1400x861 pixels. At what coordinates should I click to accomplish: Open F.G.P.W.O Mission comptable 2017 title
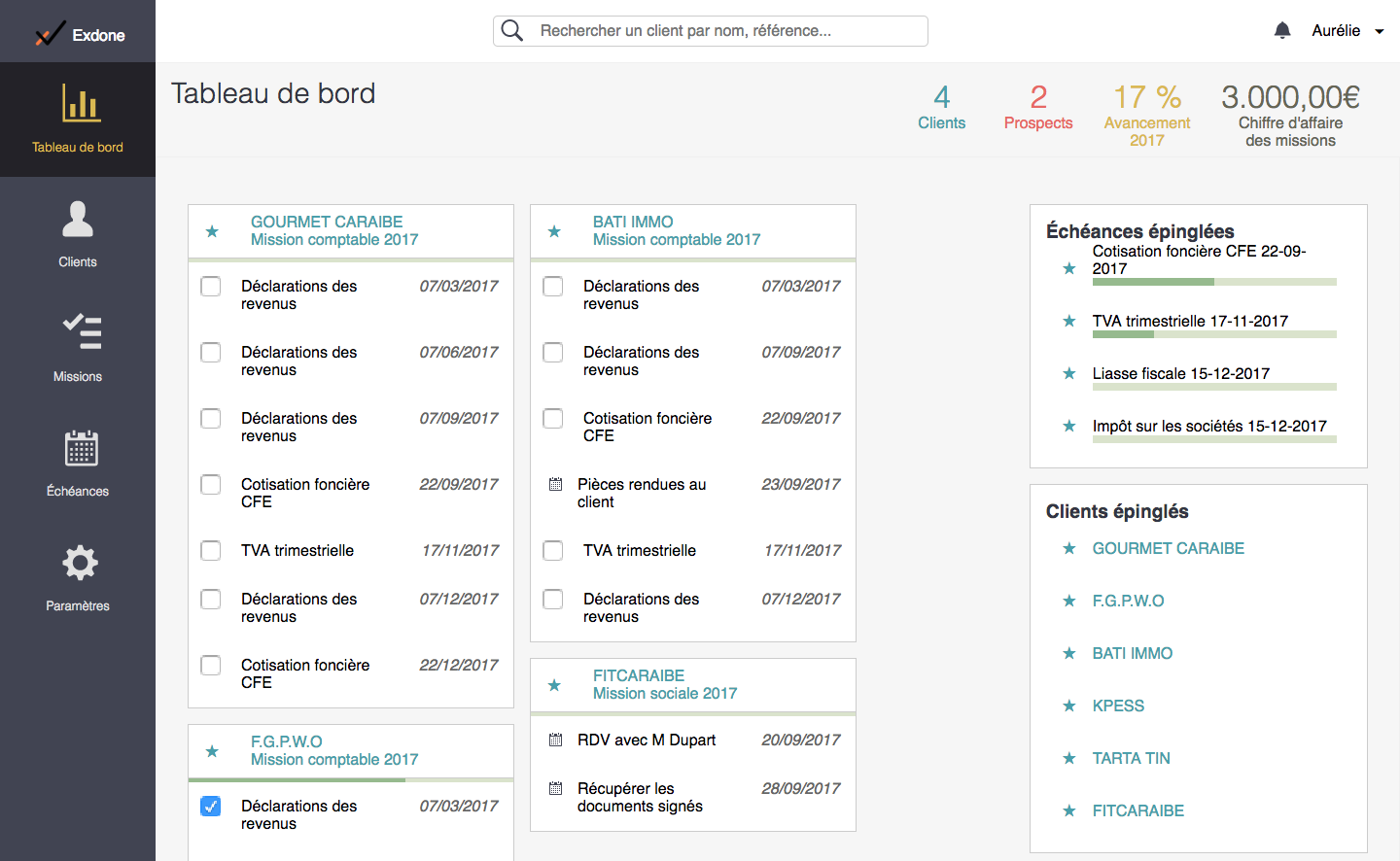click(334, 751)
